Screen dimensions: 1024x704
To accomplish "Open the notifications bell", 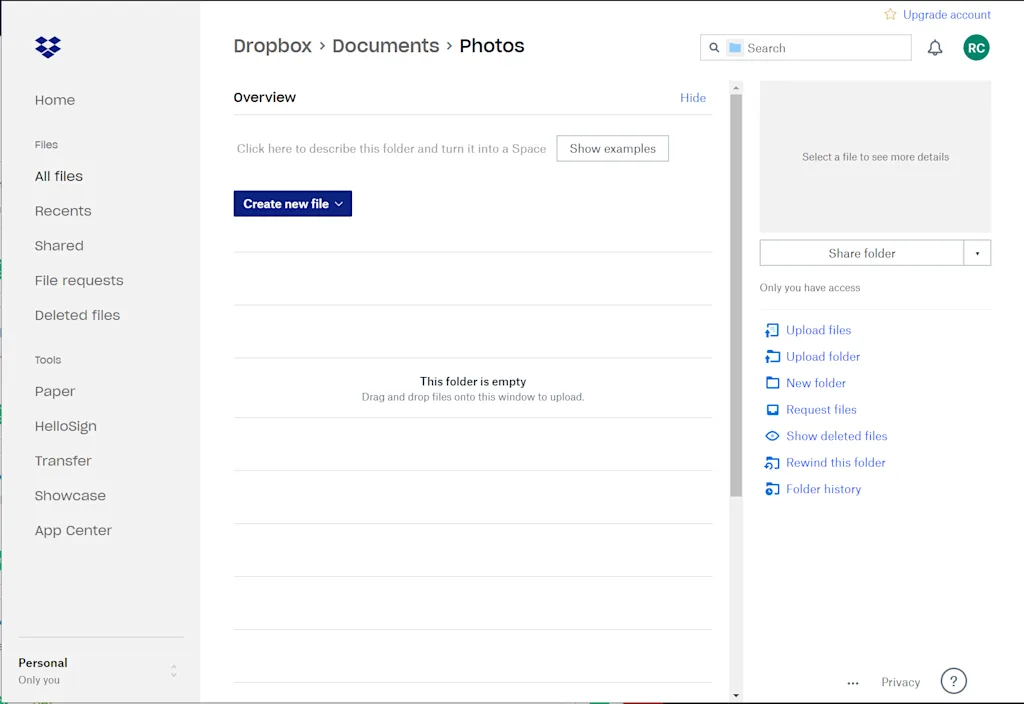I will click(x=935, y=48).
